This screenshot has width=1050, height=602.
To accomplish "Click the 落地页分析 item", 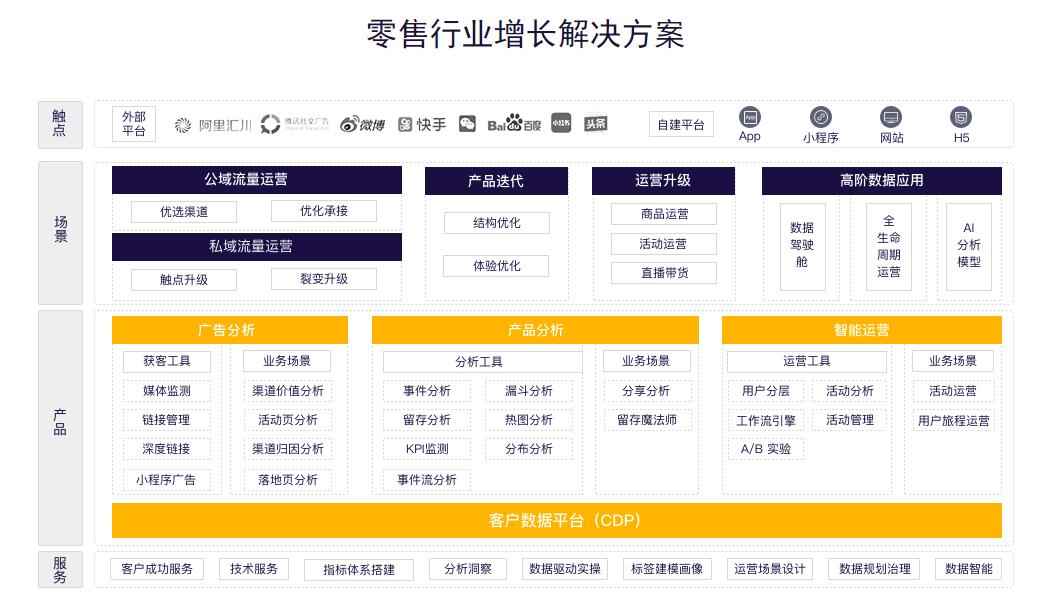I will coord(287,480).
